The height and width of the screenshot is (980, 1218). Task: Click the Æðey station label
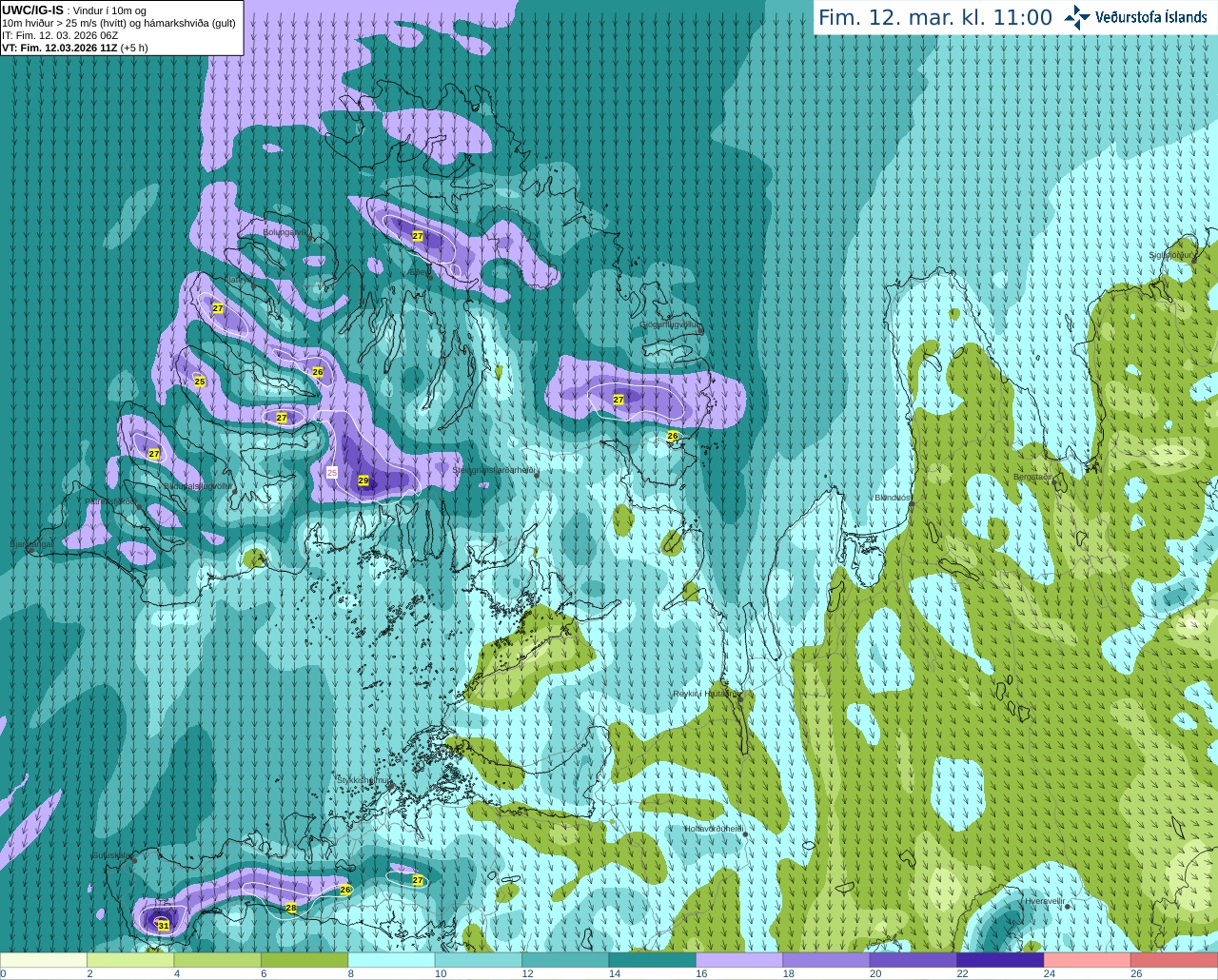point(420,272)
